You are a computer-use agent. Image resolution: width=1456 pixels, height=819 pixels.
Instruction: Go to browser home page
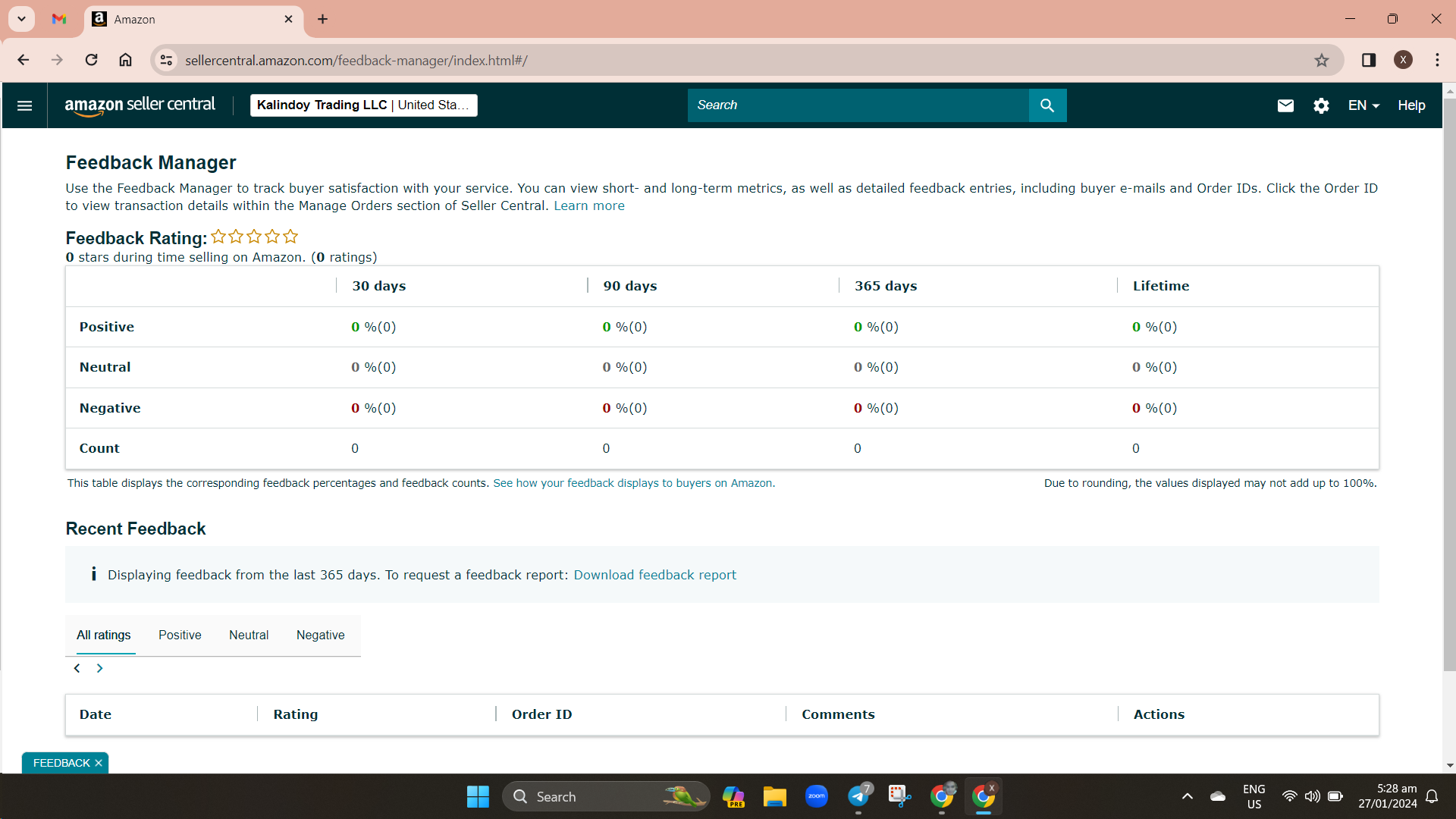point(125,60)
